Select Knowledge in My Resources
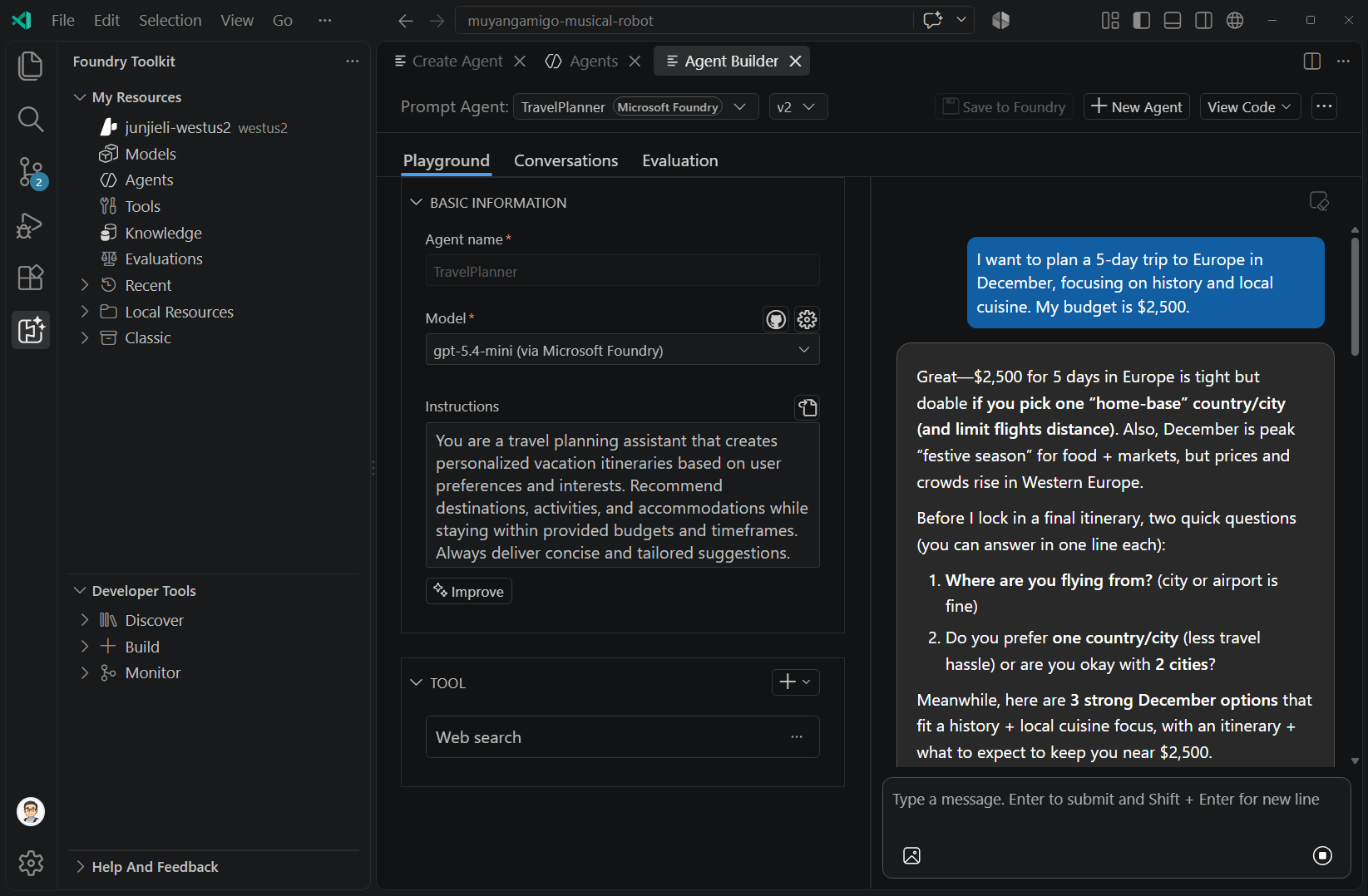 pyautogui.click(x=163, y=233)
